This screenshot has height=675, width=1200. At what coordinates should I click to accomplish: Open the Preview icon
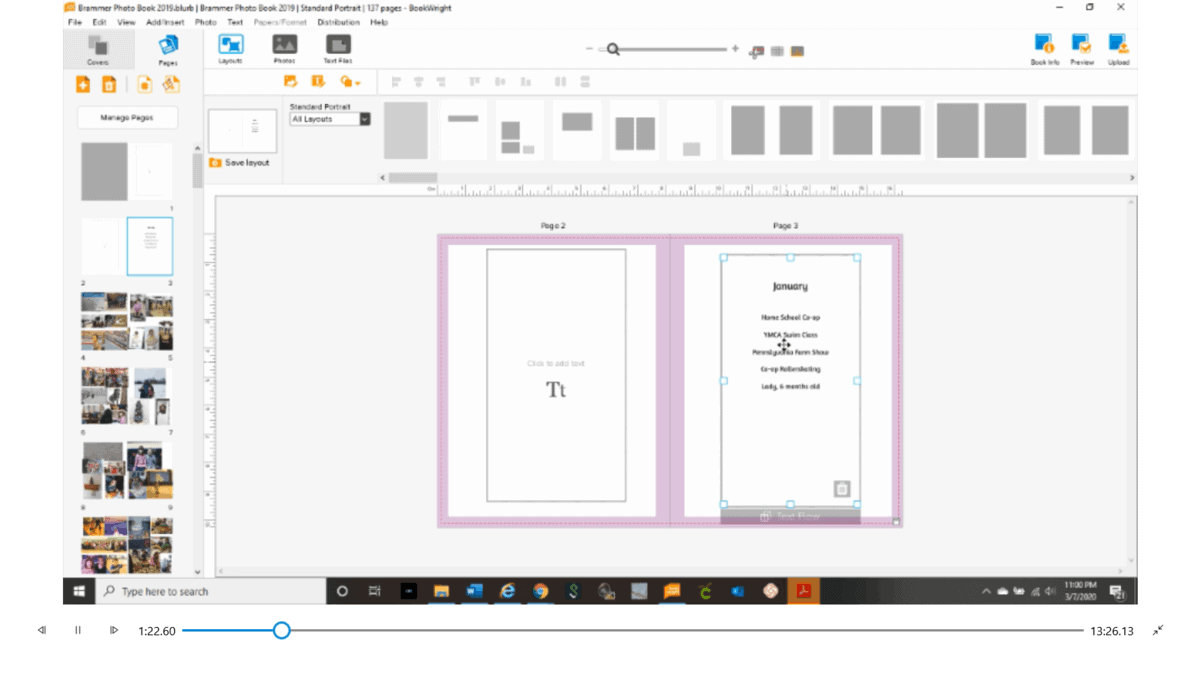(x=1081, y=47)
